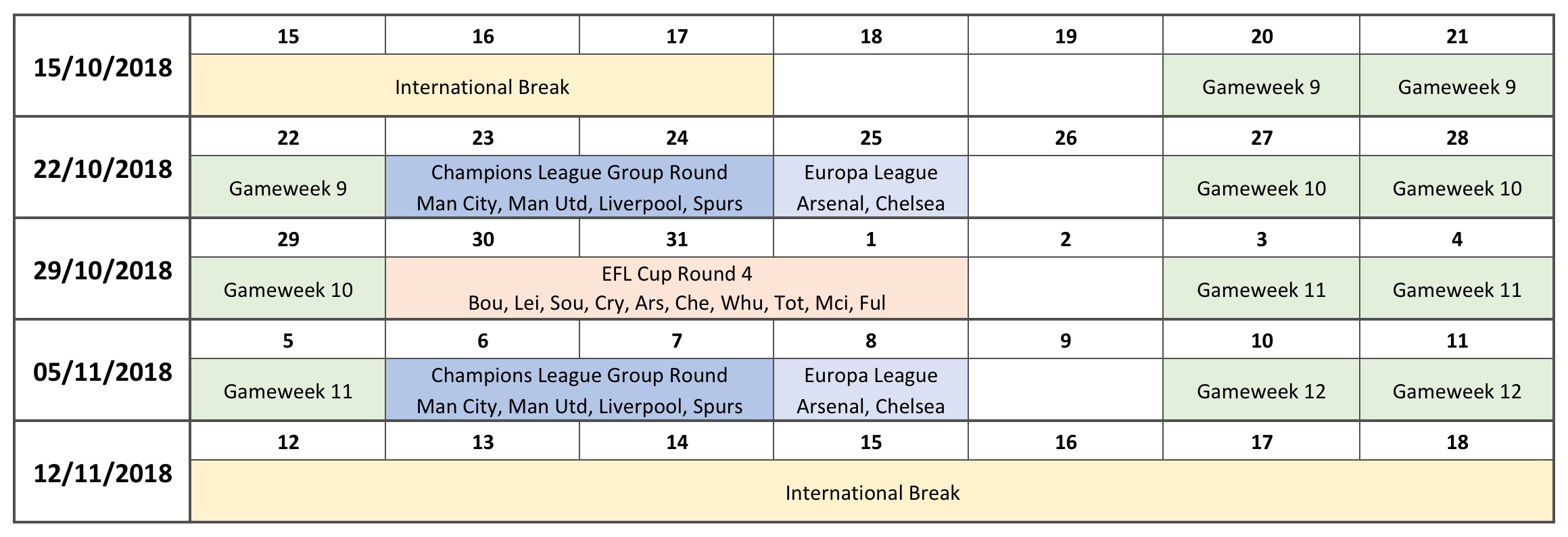This screenshot has width=1568, height=537.
Task: Select the Gameweek 9 cell under day 22
Action: pyautogui.click(x=288, y=187)
